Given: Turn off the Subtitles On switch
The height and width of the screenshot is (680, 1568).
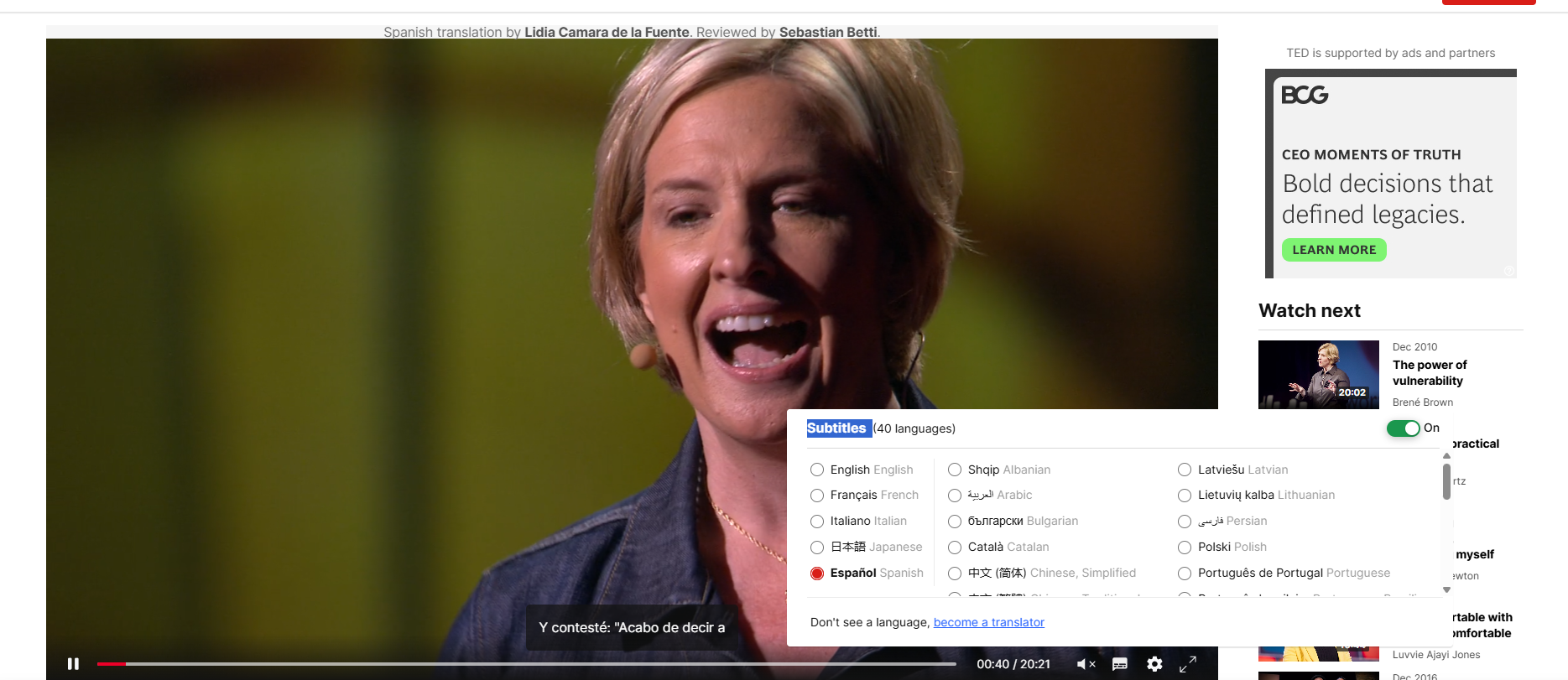Looking at the screenshot, I should pos(1403,428).
